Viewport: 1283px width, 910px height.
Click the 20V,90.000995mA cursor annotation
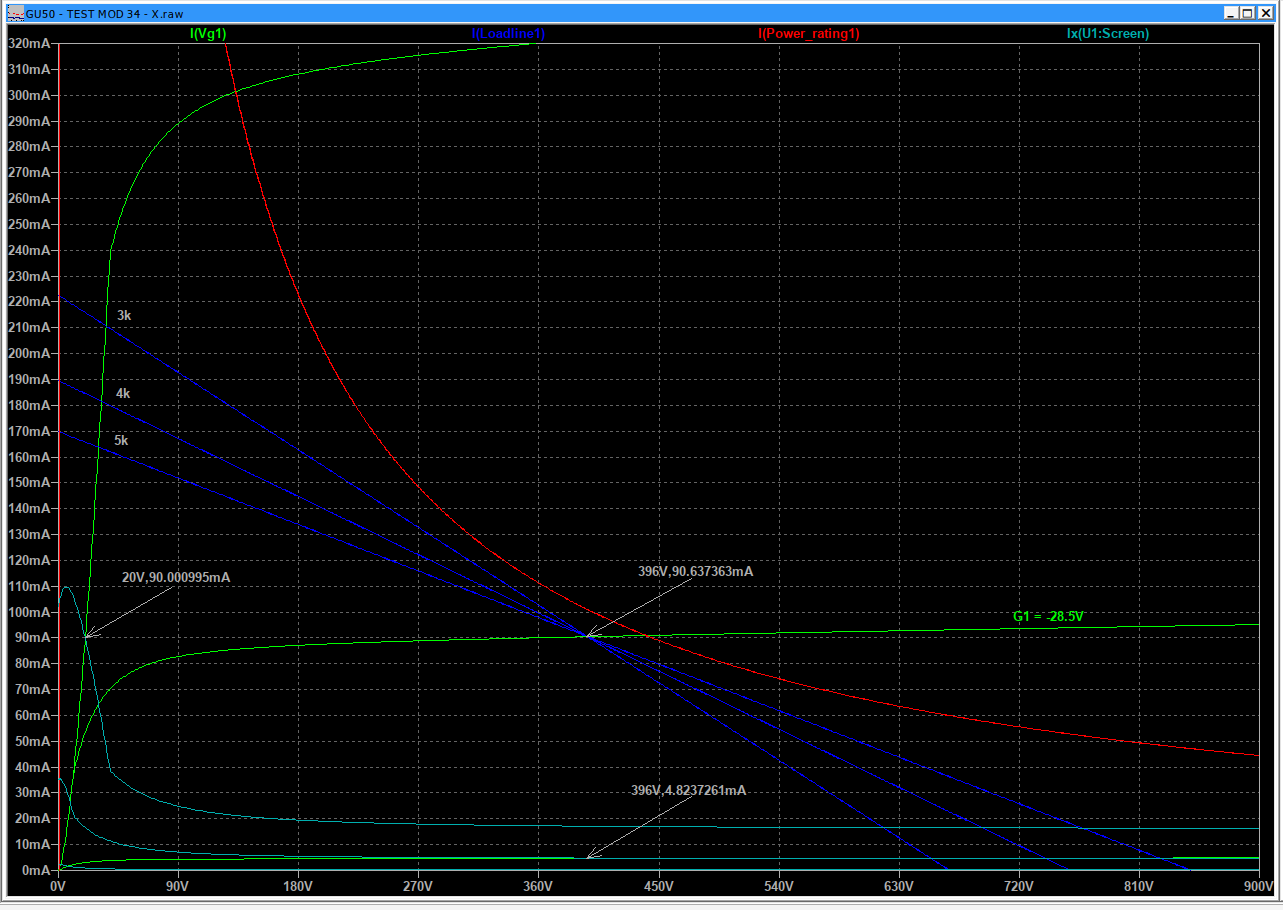[176, 578]
